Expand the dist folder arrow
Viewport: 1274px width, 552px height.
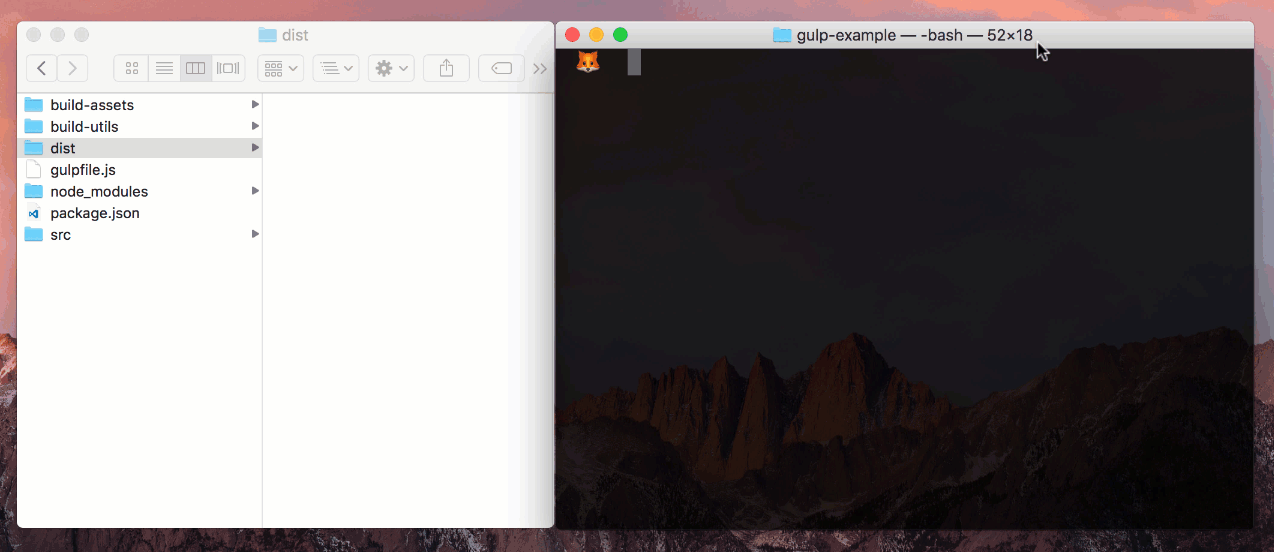pos(255,148)
